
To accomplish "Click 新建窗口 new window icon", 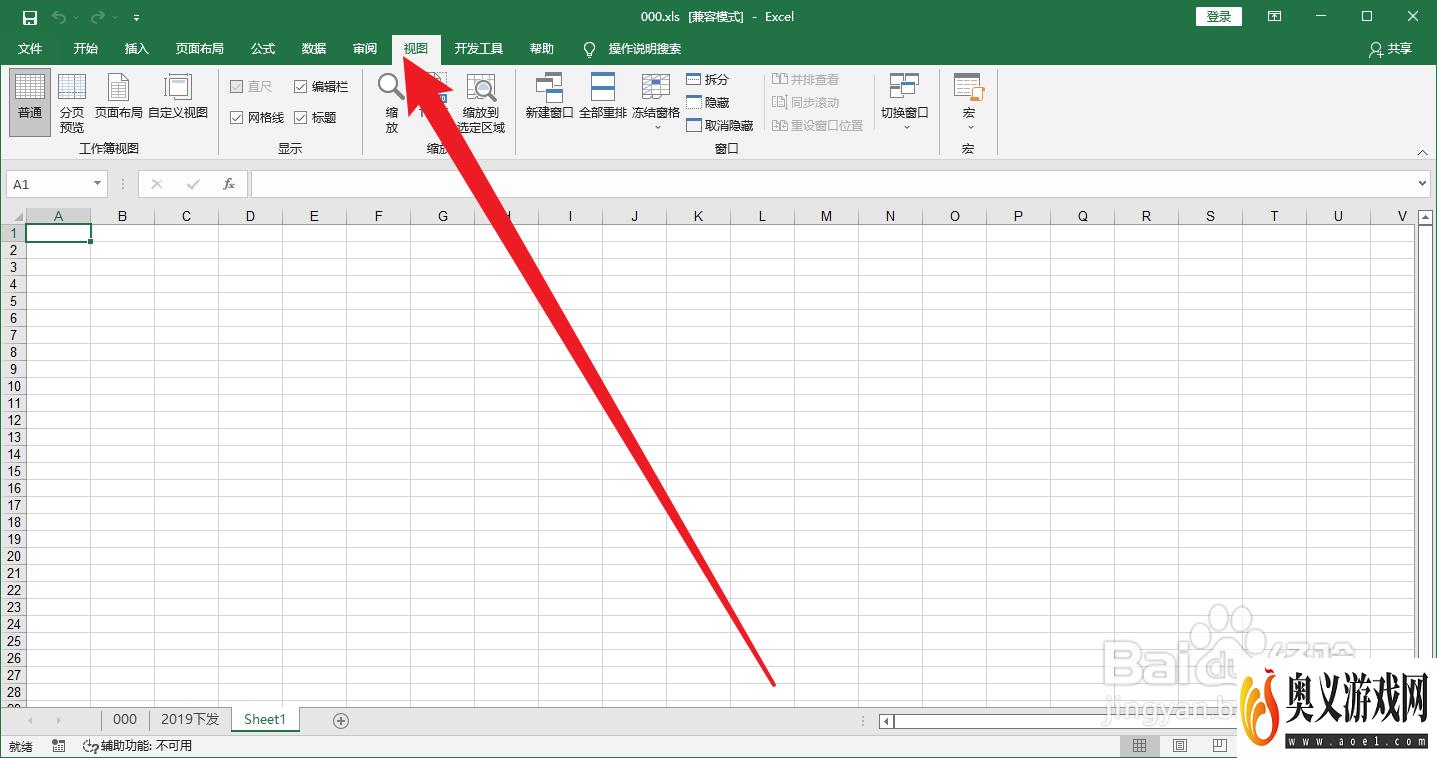I will pyautogui.click(x=549, y=97).
